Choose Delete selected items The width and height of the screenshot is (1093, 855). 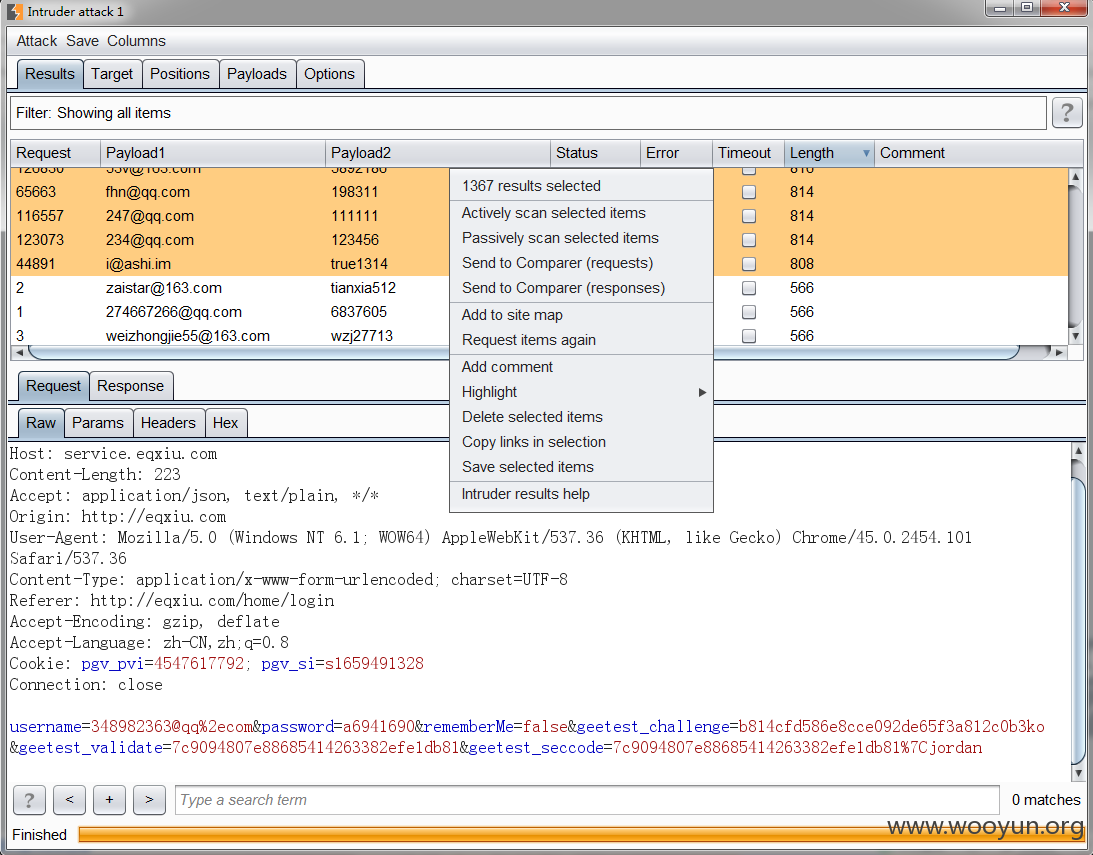point(581,417)
